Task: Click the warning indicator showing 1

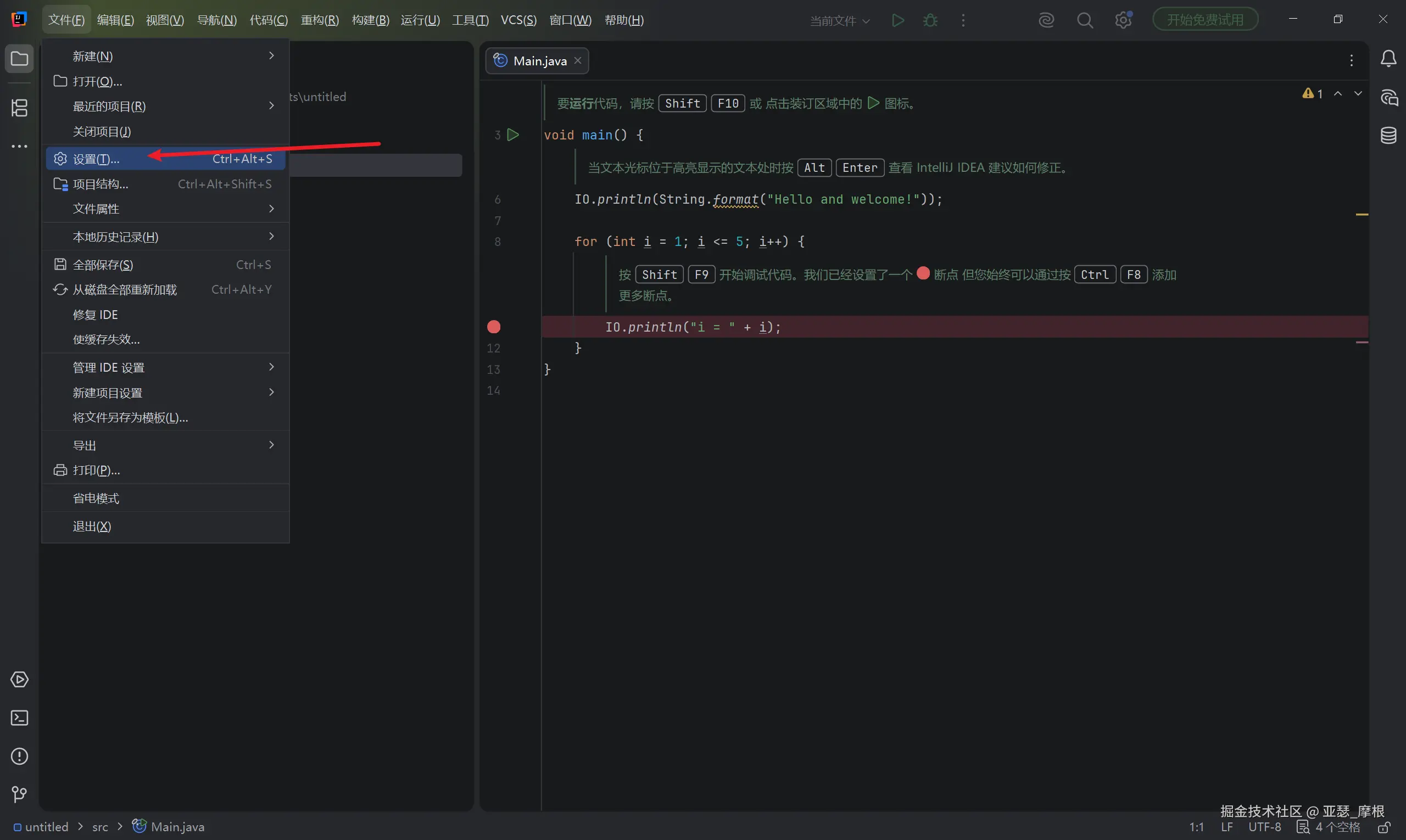Action: point(1312,93)
